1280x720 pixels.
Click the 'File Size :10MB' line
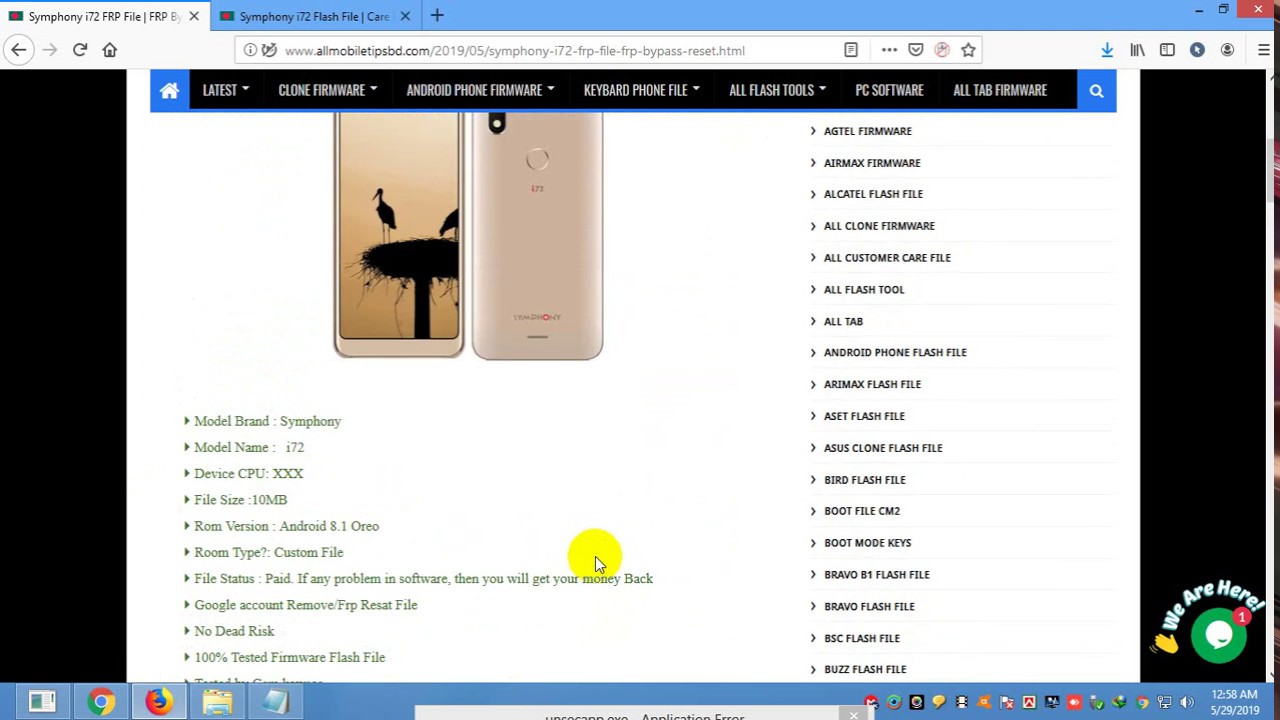pyautogui.click(x=240, y=500)
